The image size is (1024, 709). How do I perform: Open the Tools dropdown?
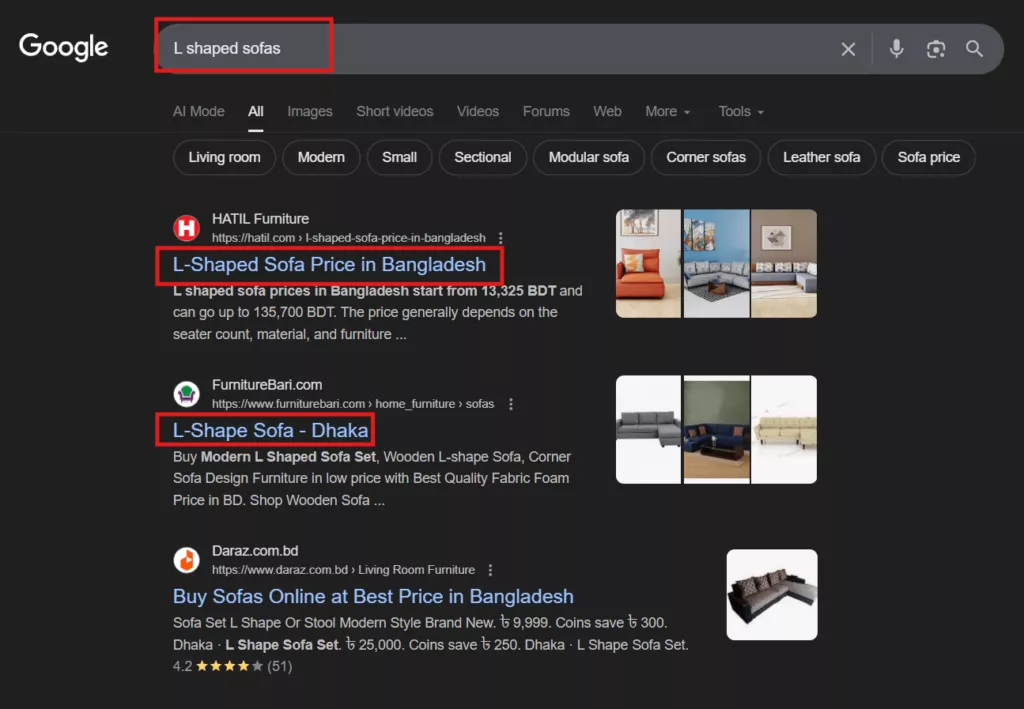click(x=739, y=111)
